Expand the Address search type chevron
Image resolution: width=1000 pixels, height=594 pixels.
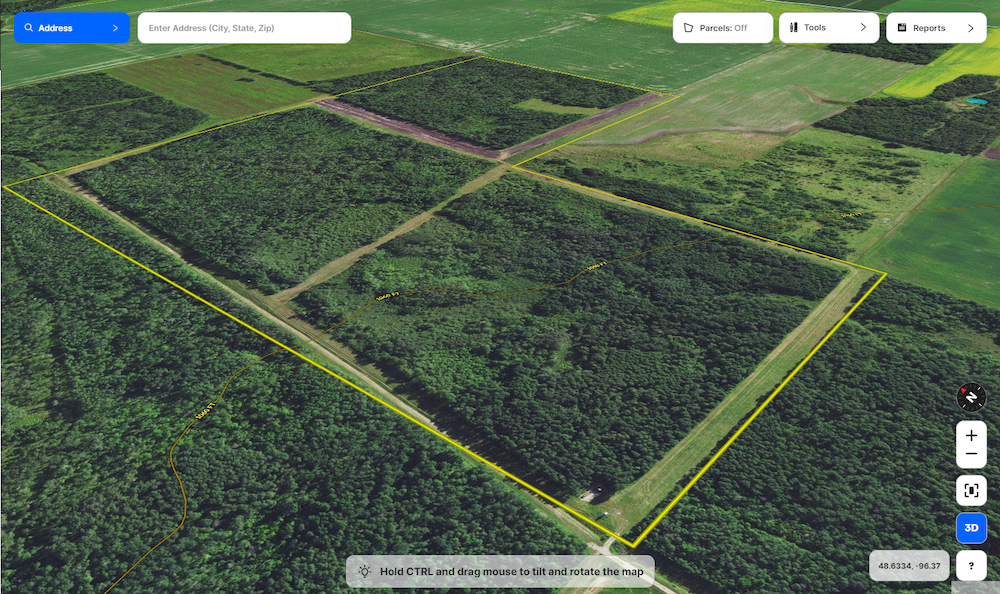click(115, 28)
